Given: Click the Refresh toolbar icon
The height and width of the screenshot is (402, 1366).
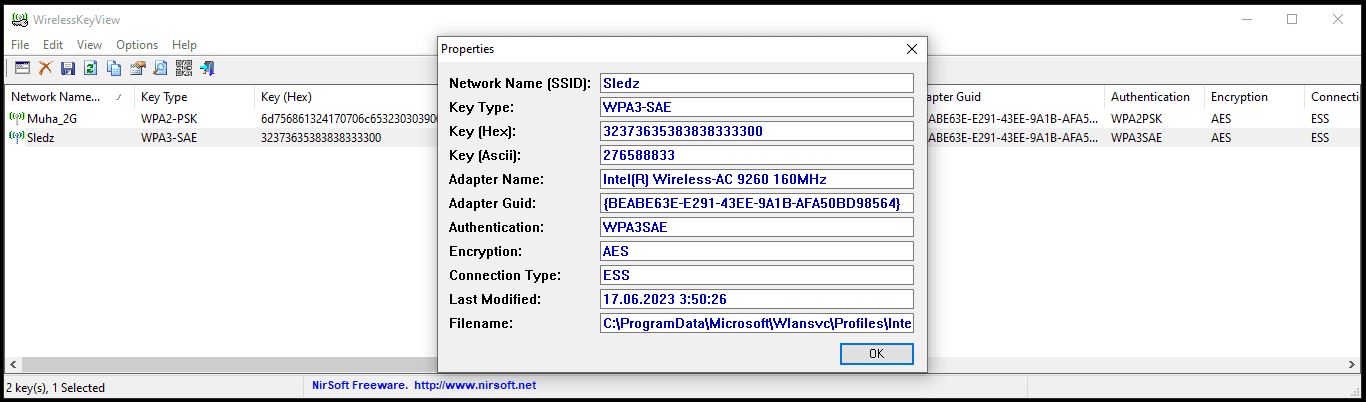Looking at the screenshot, I should [91, 68].
